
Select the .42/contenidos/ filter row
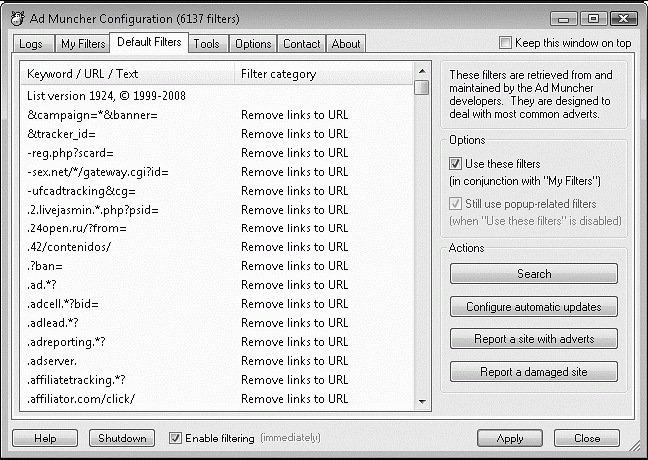tap(217, 247)
